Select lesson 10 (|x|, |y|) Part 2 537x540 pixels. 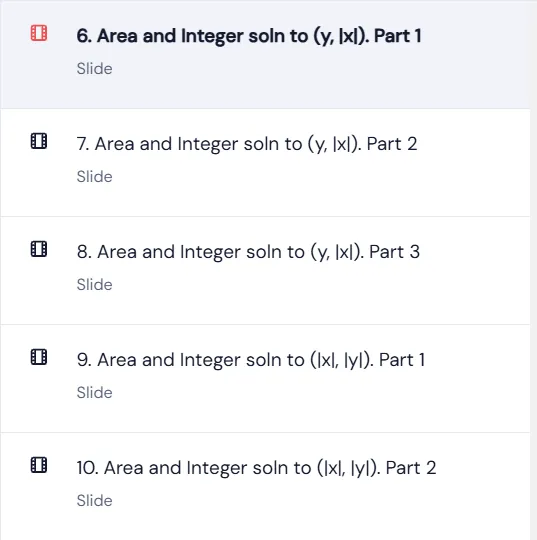coord(256,468)
